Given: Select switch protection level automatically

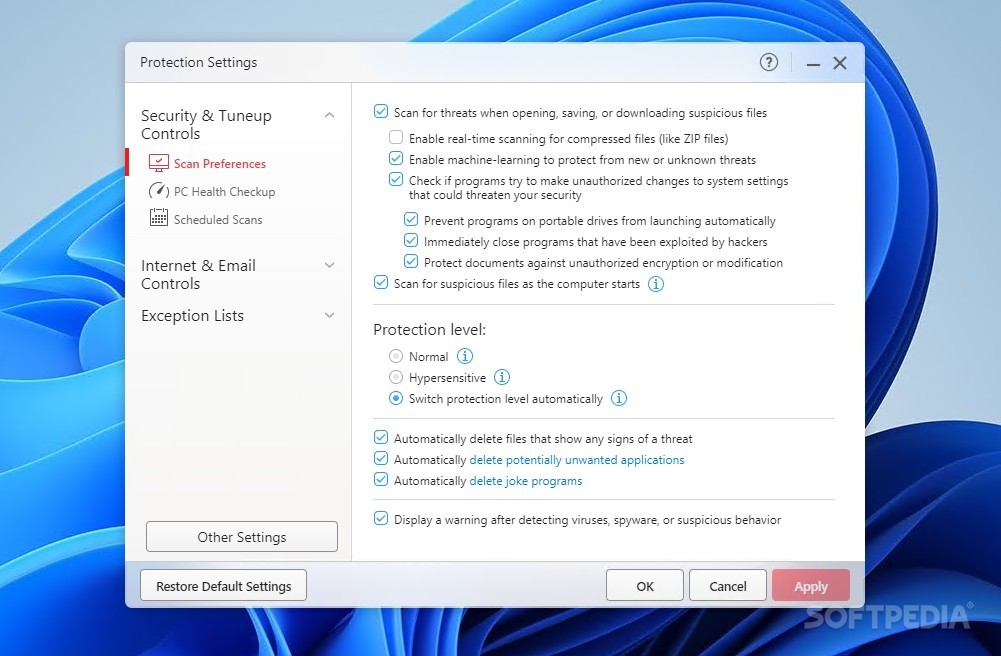Looking at the screenshot, I should click(x=396, y=398).
